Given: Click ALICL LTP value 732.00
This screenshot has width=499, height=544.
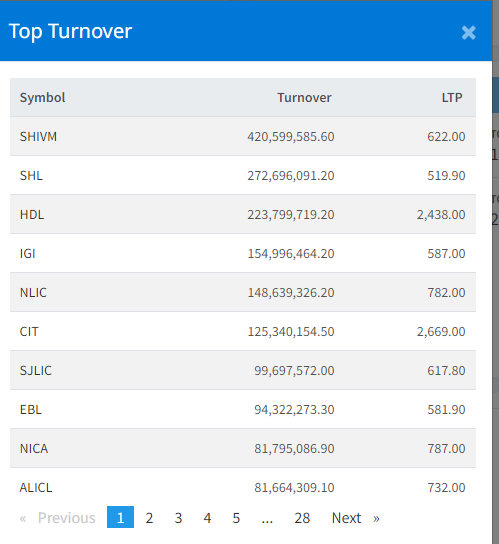Looking at the screenshot, I should pos(446,488).
